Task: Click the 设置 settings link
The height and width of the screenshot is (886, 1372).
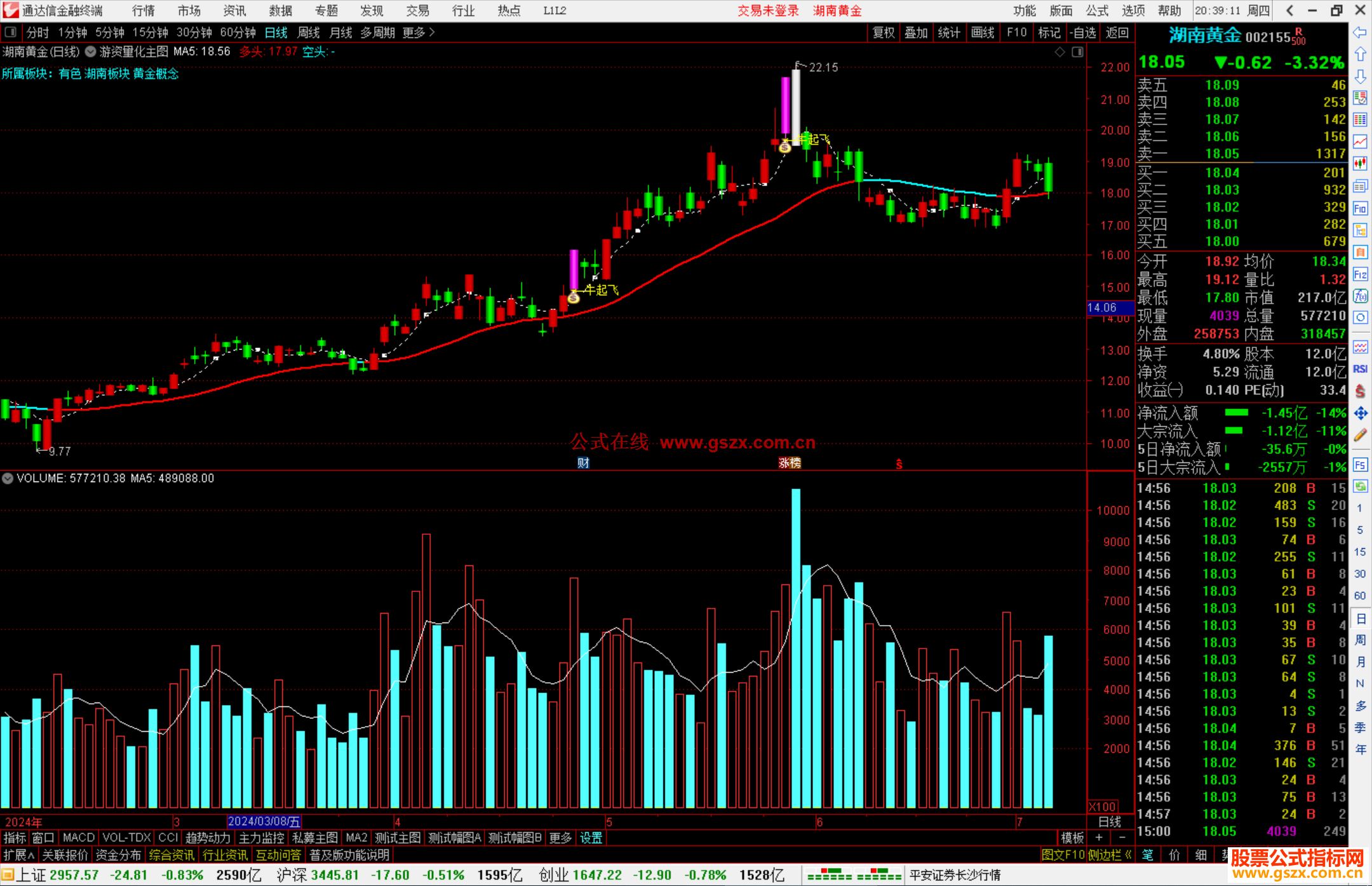Action: (x=591, y=838)
